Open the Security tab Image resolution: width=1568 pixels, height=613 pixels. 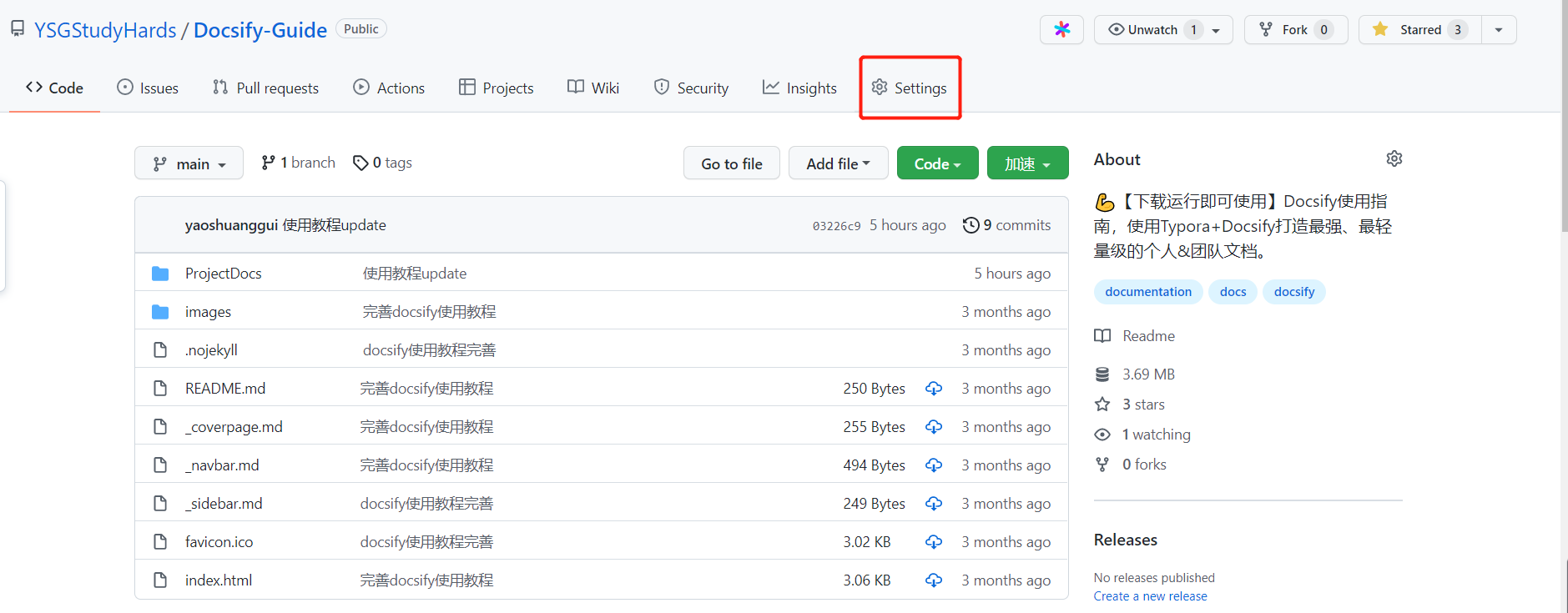[x=691, y=88]
